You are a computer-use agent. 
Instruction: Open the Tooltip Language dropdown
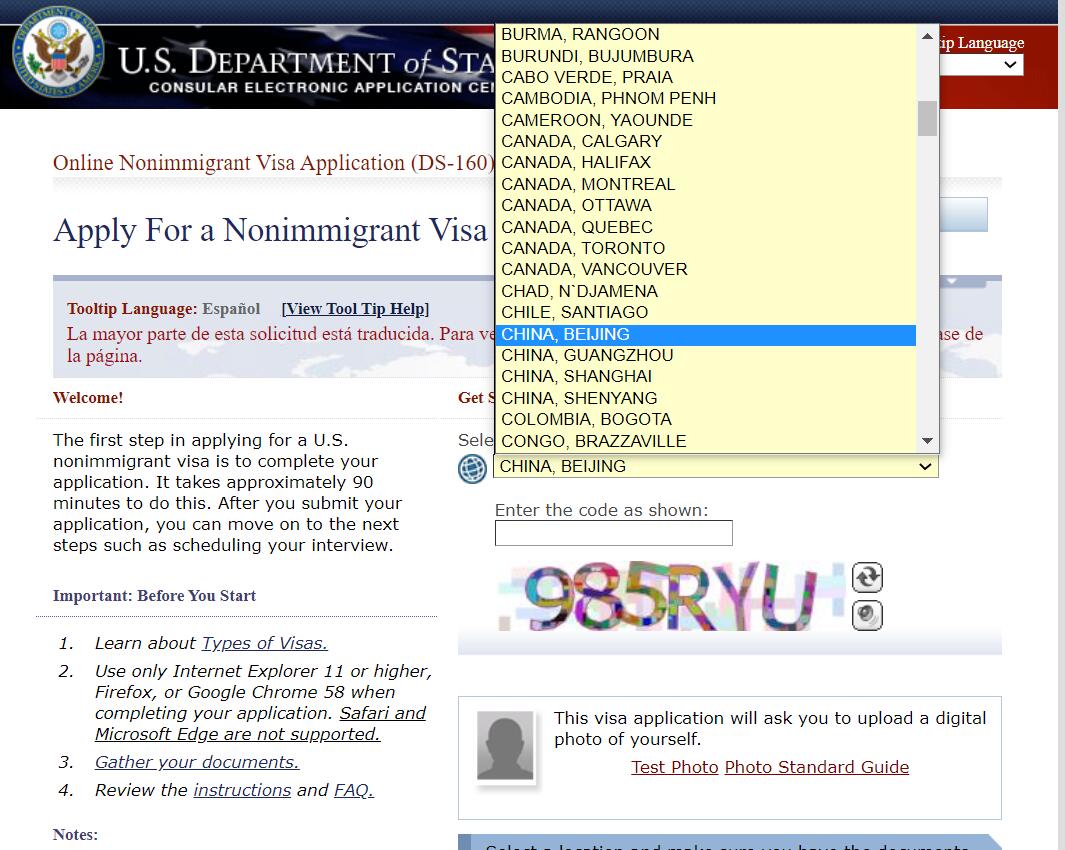tap(982, 65)
